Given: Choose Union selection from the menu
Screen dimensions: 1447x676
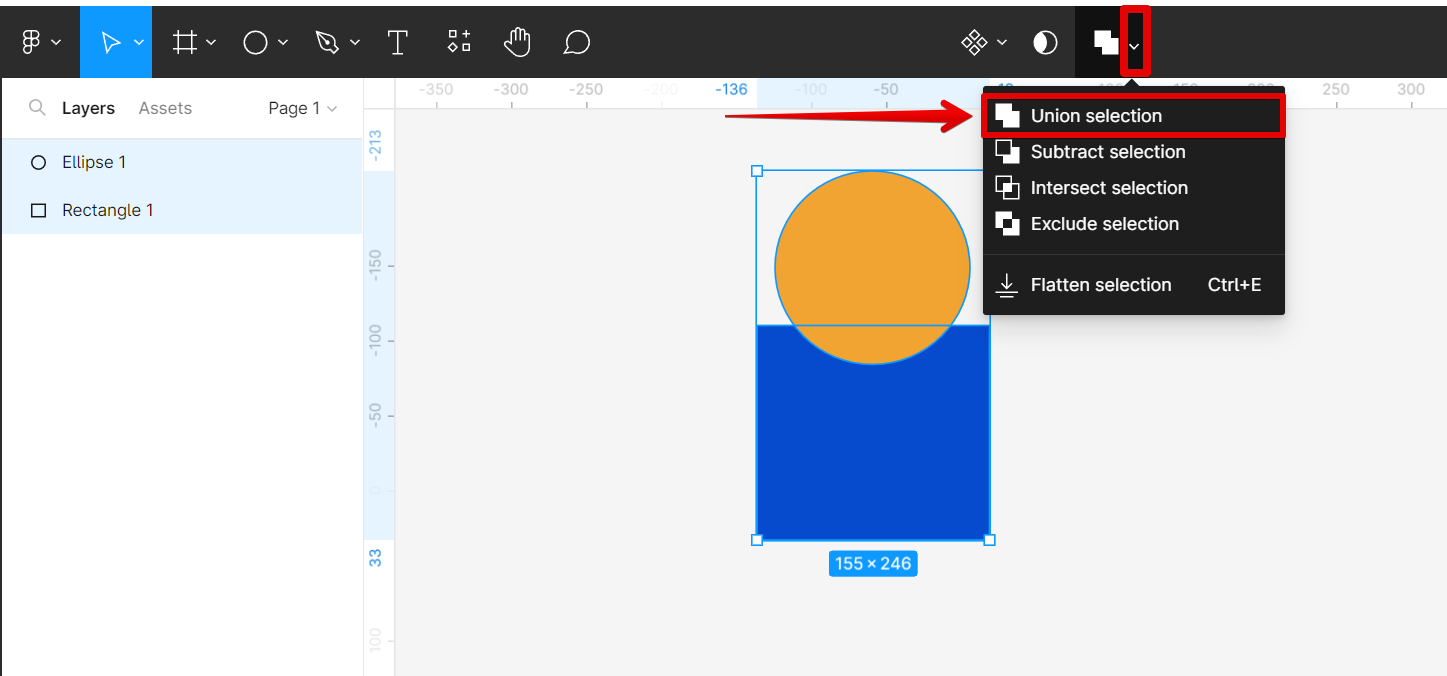Looking at the screenshot, I should pyautogui.click(x=1096, y=116).
